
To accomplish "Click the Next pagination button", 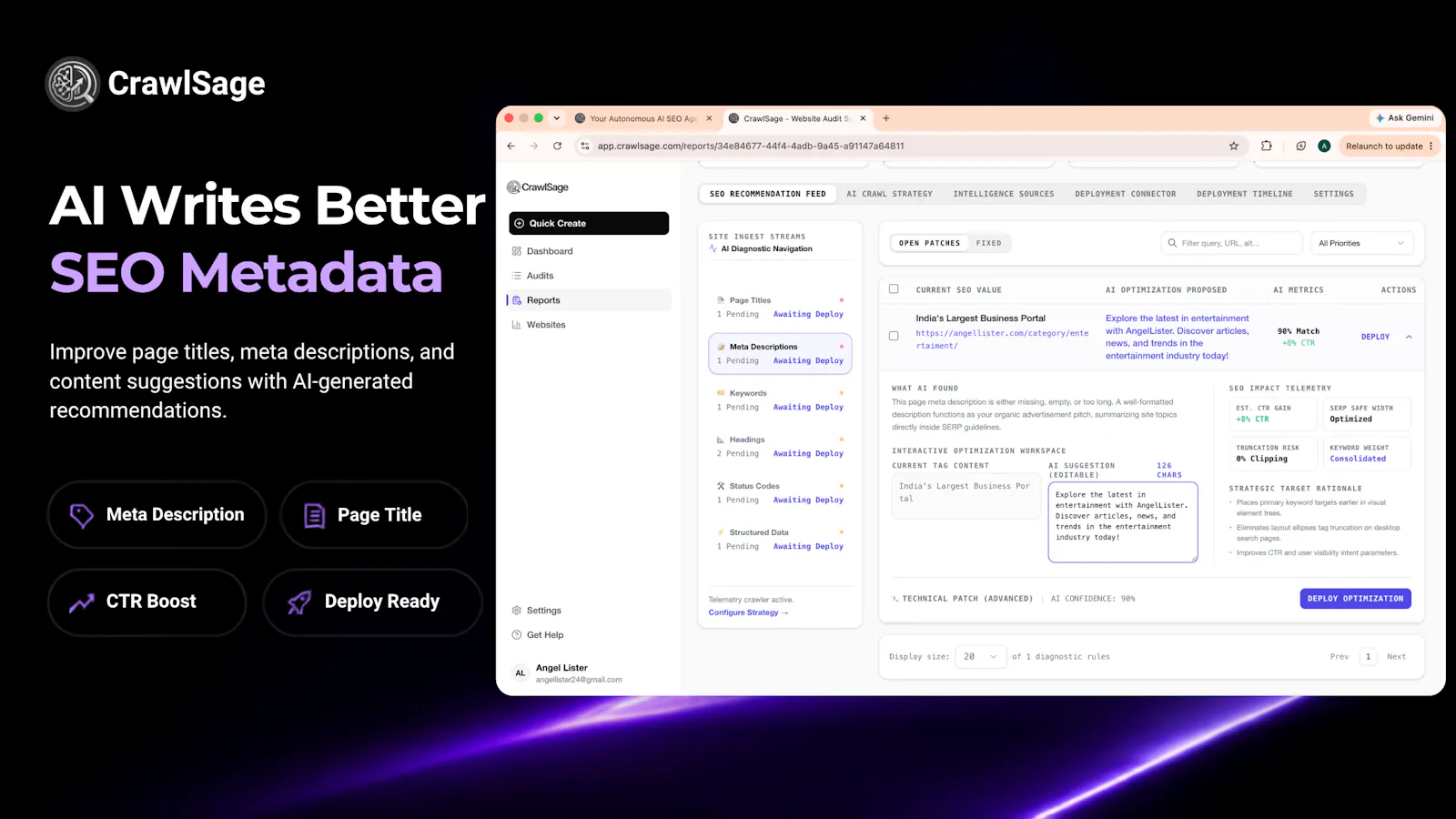I will click(x=1396, y=657).
